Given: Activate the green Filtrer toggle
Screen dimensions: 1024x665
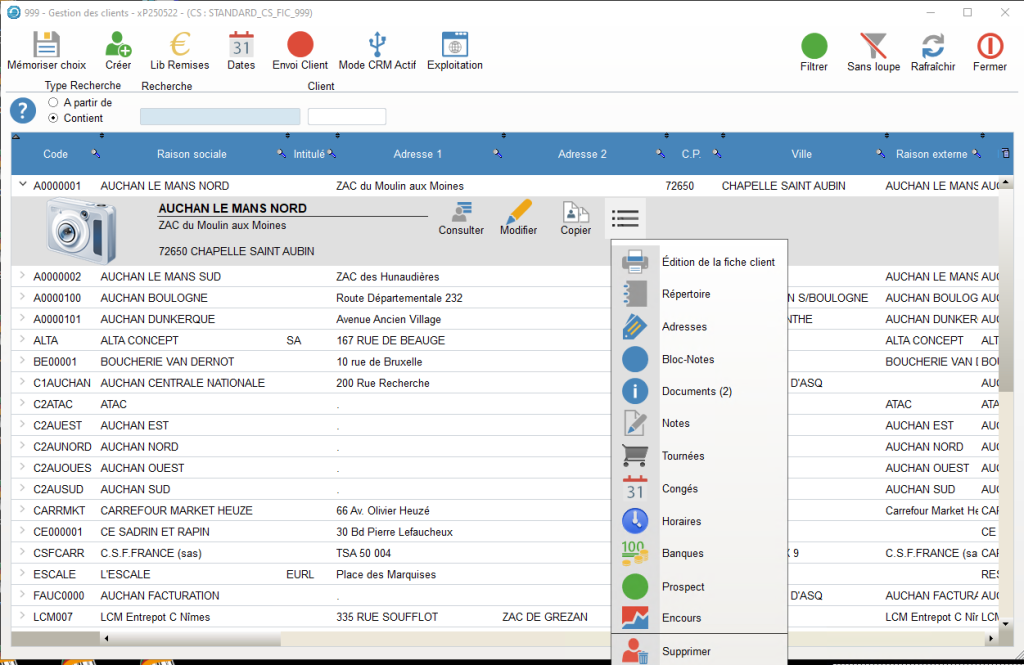Looking at the screenshot, I should 814,47.
